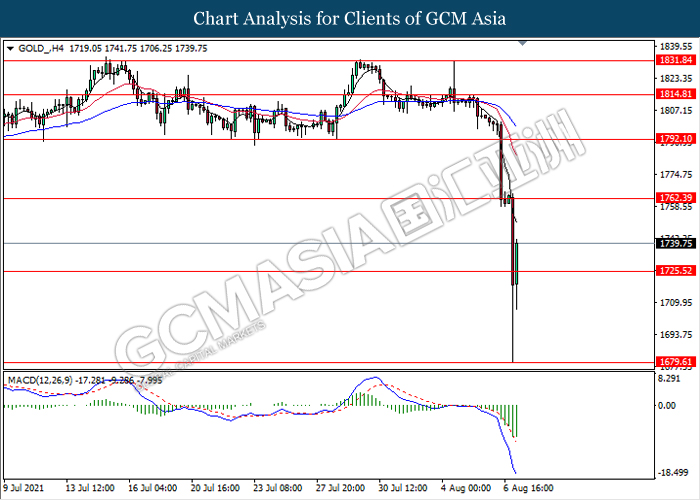Screen dimensions: 700x500
Task: Select the 1792.10 price level label
Action: pos(676,139)
